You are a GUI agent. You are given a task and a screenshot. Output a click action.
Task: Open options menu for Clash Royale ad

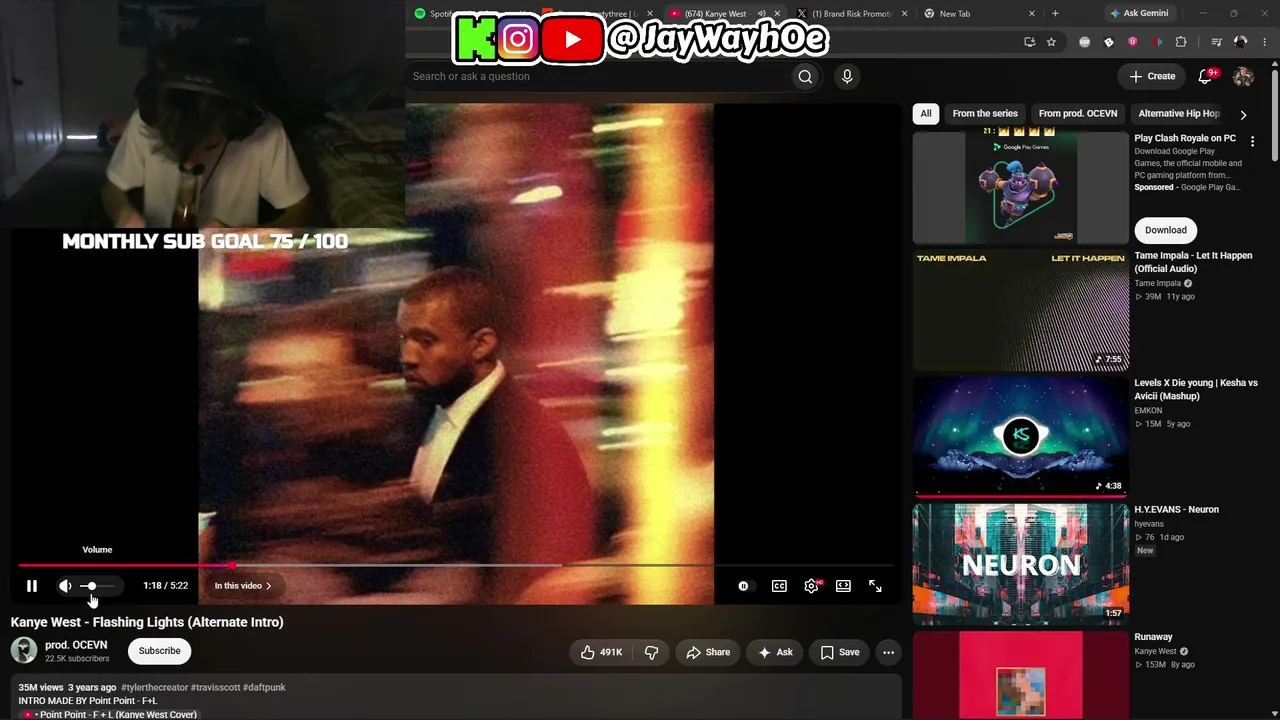[x=1252, y=142]
